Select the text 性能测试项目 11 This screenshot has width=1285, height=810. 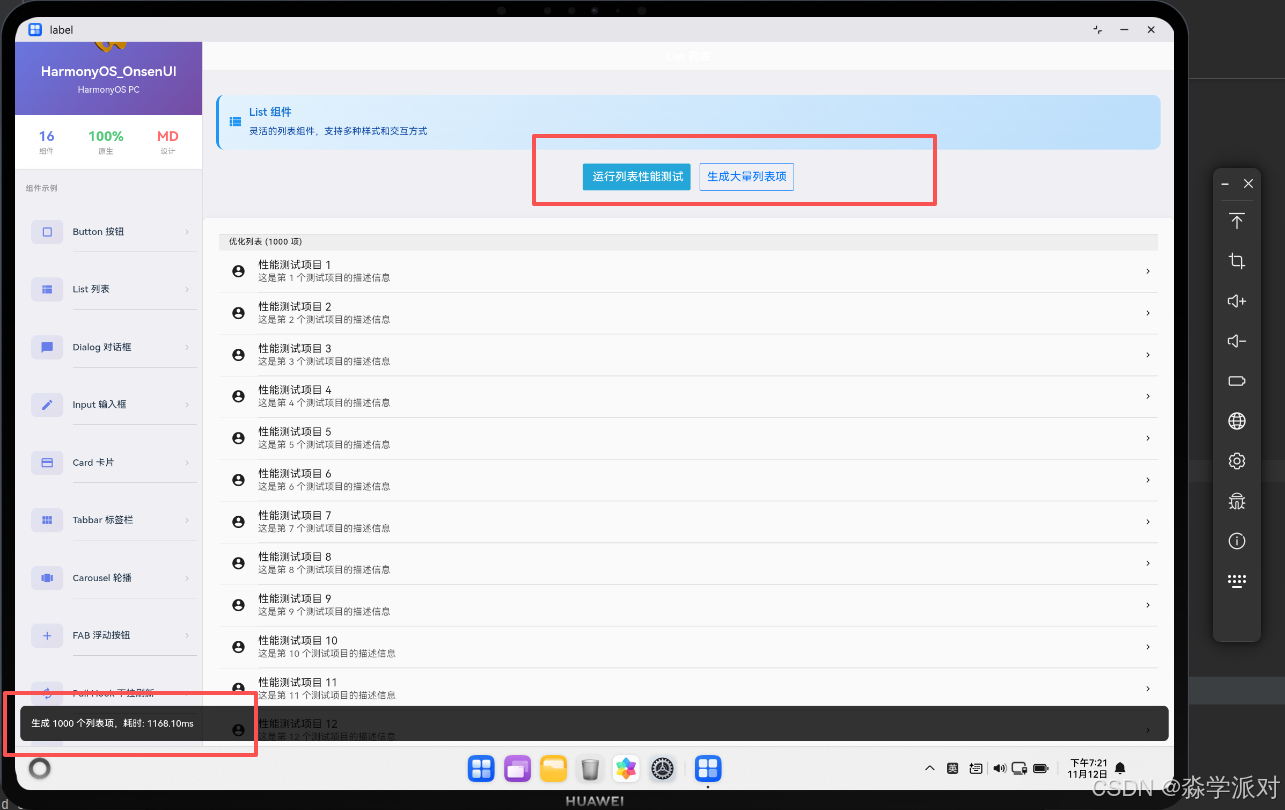click(x=298, y=682)
